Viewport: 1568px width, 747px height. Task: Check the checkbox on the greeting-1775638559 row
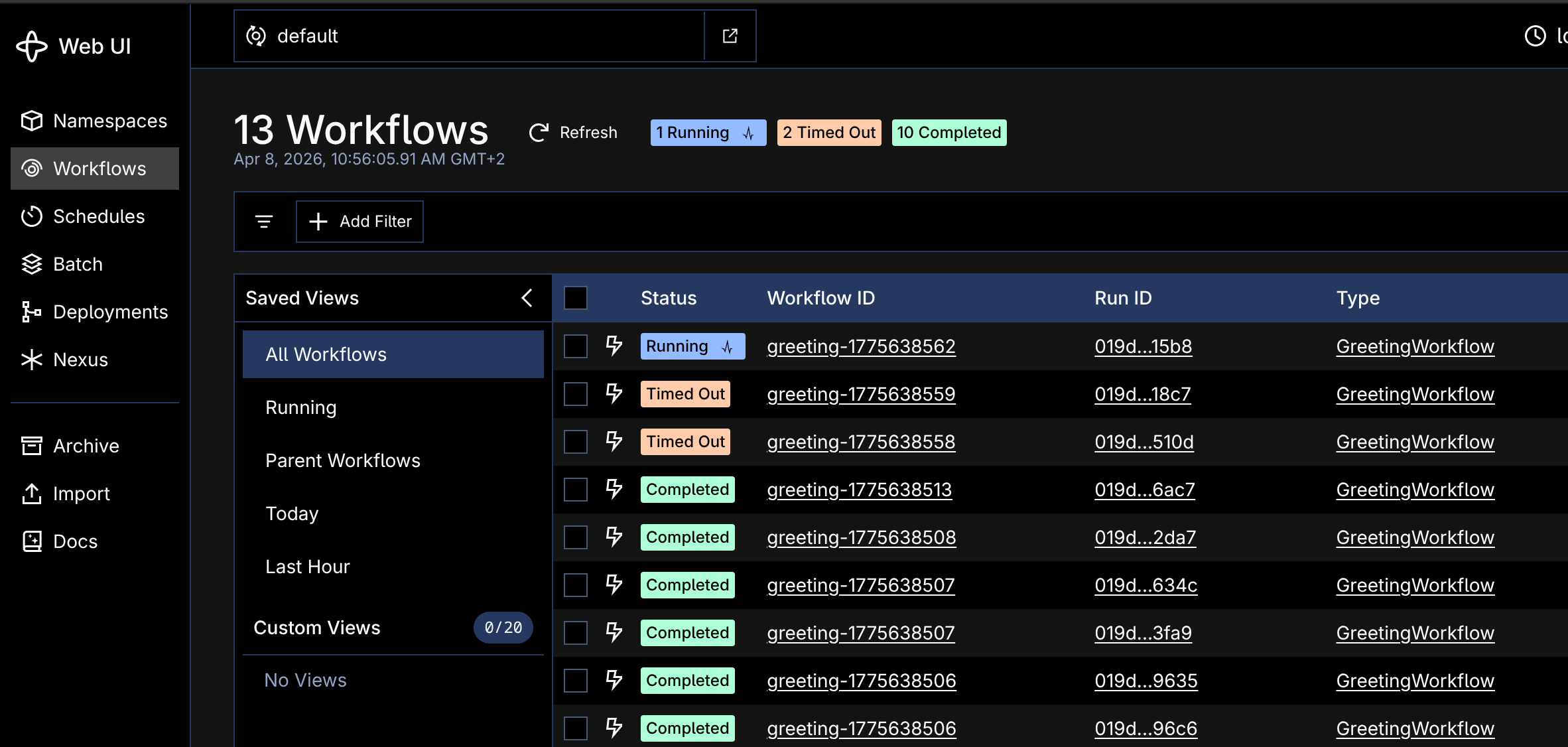[x=575, y=393]
